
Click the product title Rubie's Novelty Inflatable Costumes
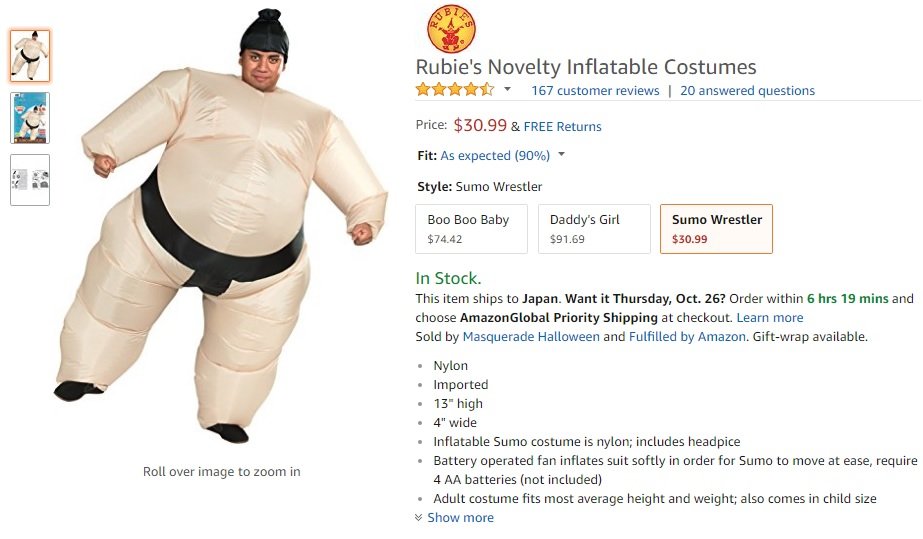tap(586, 67)
